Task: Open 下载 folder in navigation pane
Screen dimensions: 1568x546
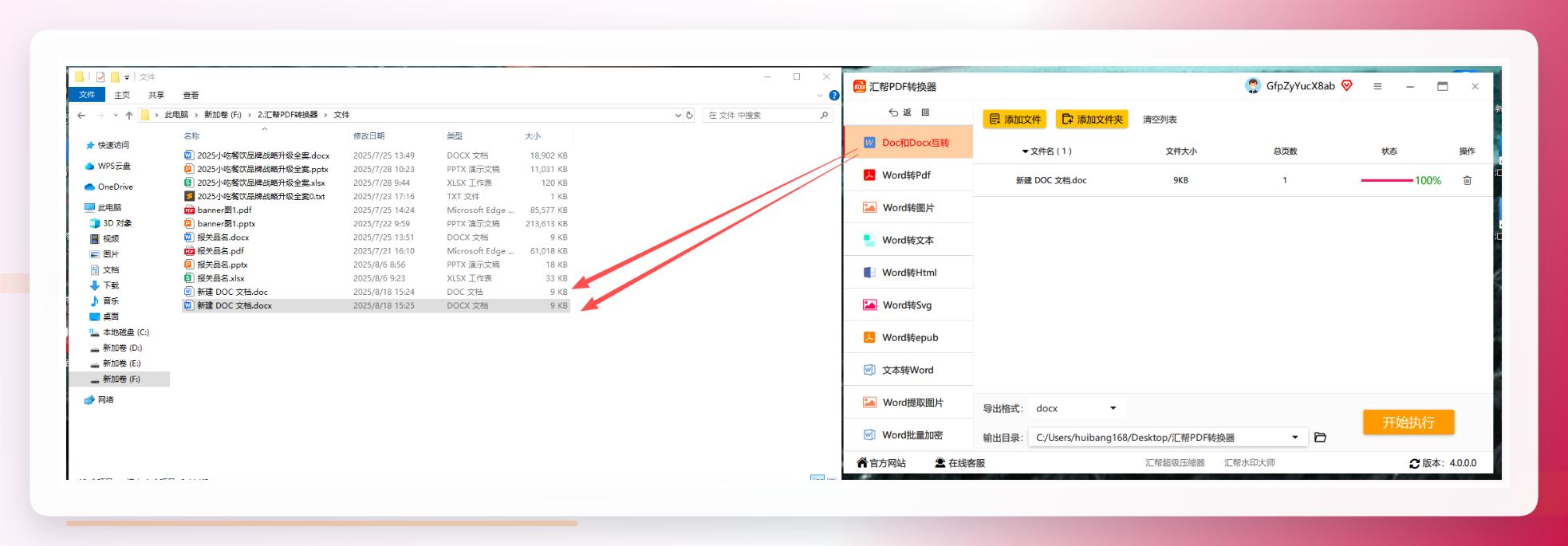Action: [x=104, y=285]
